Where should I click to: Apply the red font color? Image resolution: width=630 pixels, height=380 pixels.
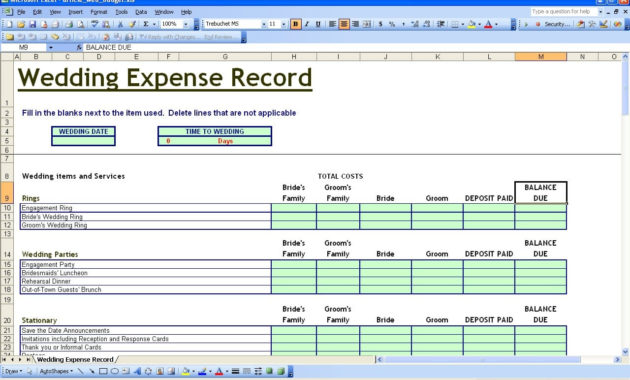tap(488, 25)
